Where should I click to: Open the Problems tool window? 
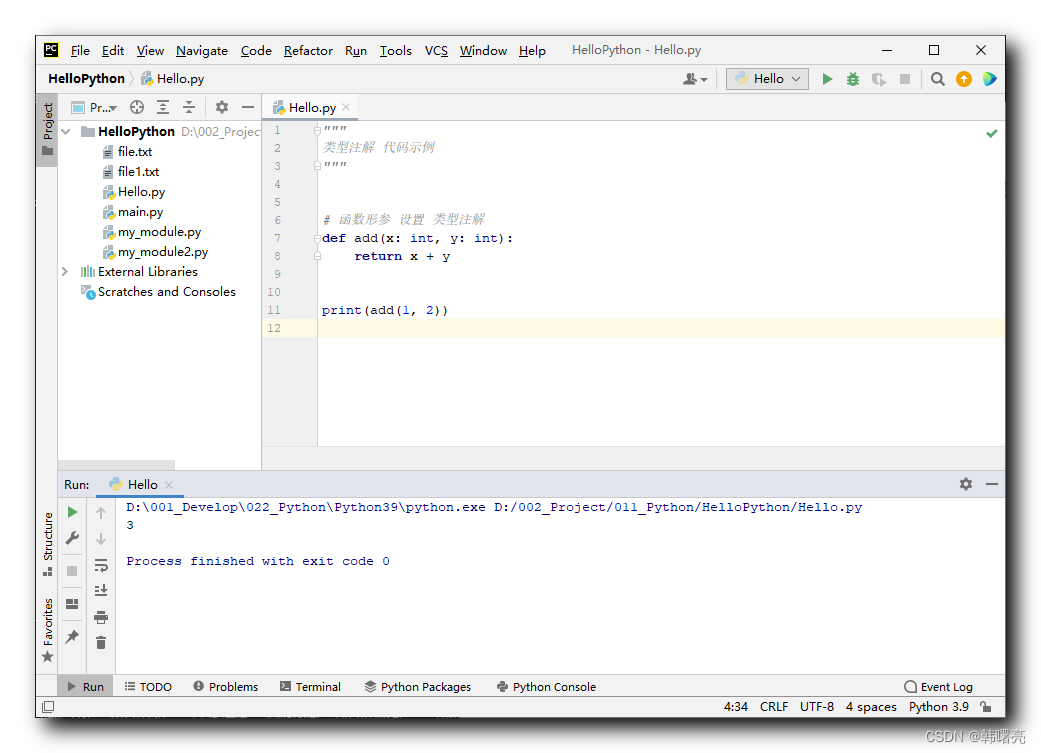click(226, 687)
